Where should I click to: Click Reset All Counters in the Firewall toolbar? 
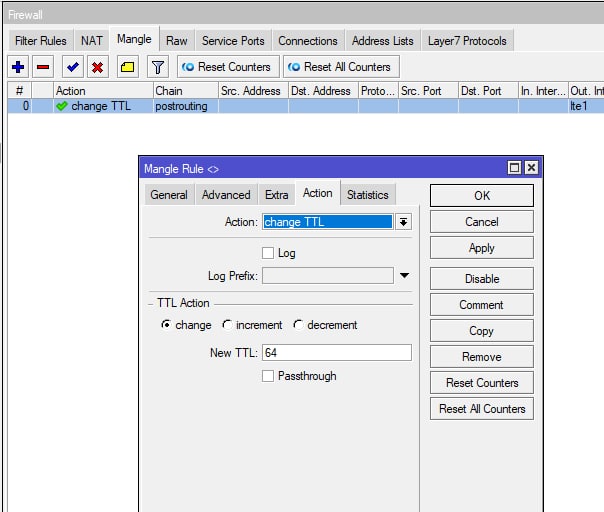click(341, 67)
